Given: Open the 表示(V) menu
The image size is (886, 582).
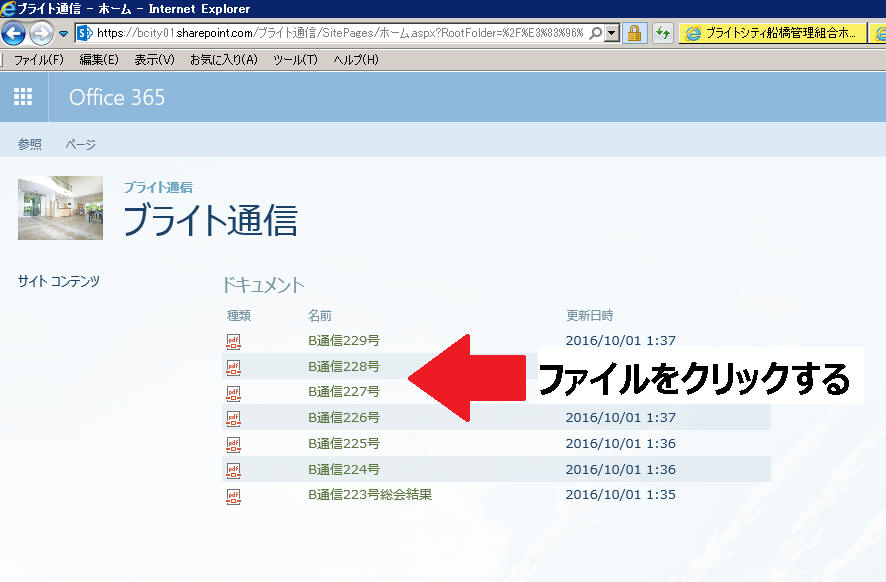Looking at the screenshot, I should point(154,59).
